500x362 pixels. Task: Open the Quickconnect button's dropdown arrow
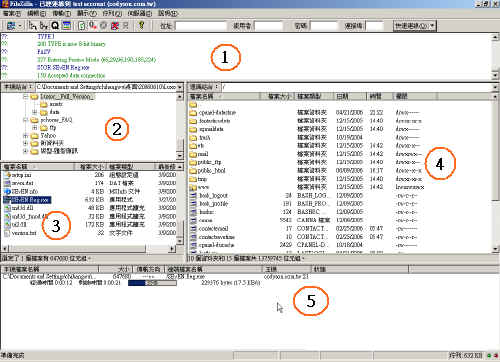pos(432,26)
